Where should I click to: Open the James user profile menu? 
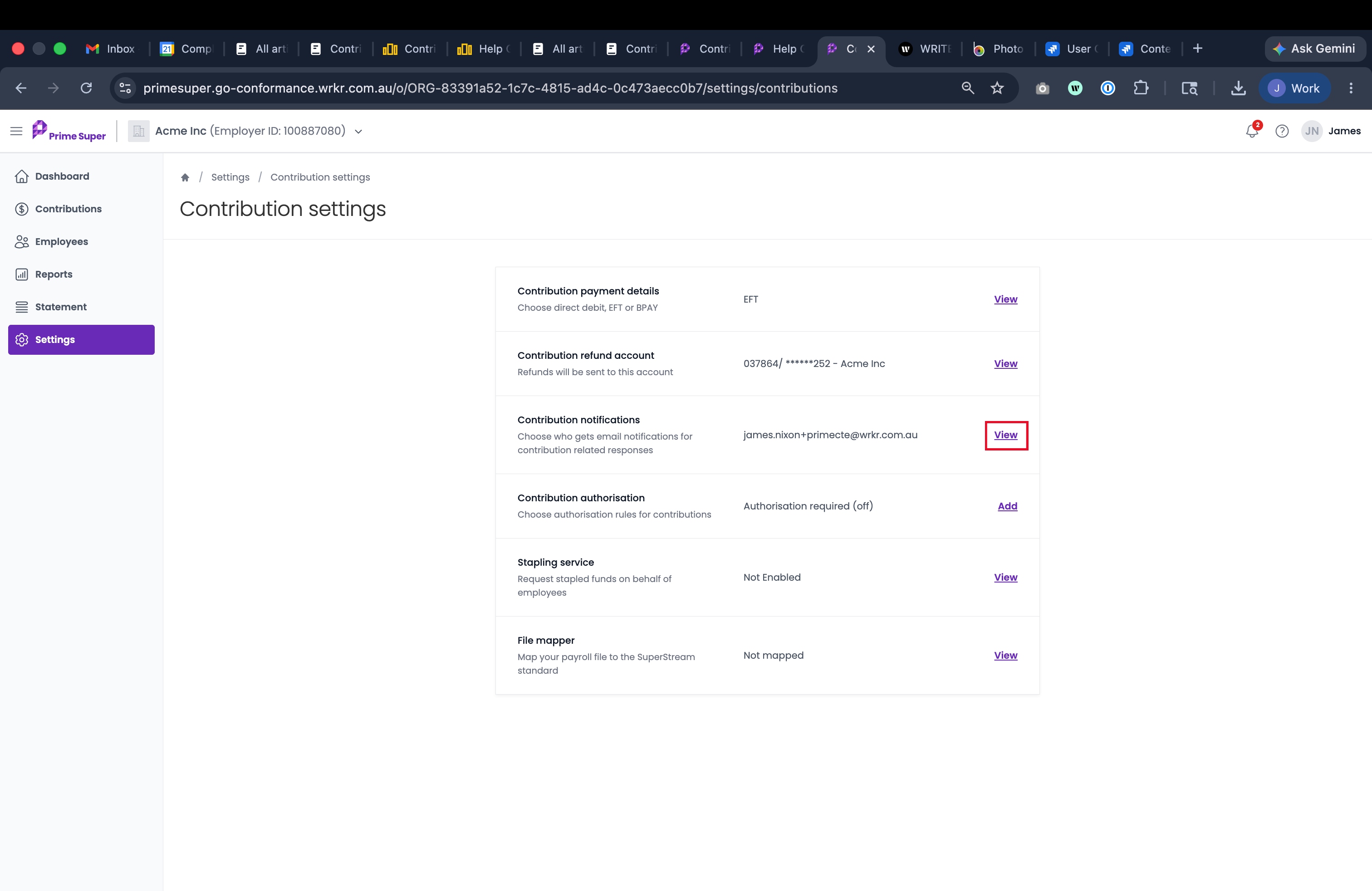point(1331,132)
